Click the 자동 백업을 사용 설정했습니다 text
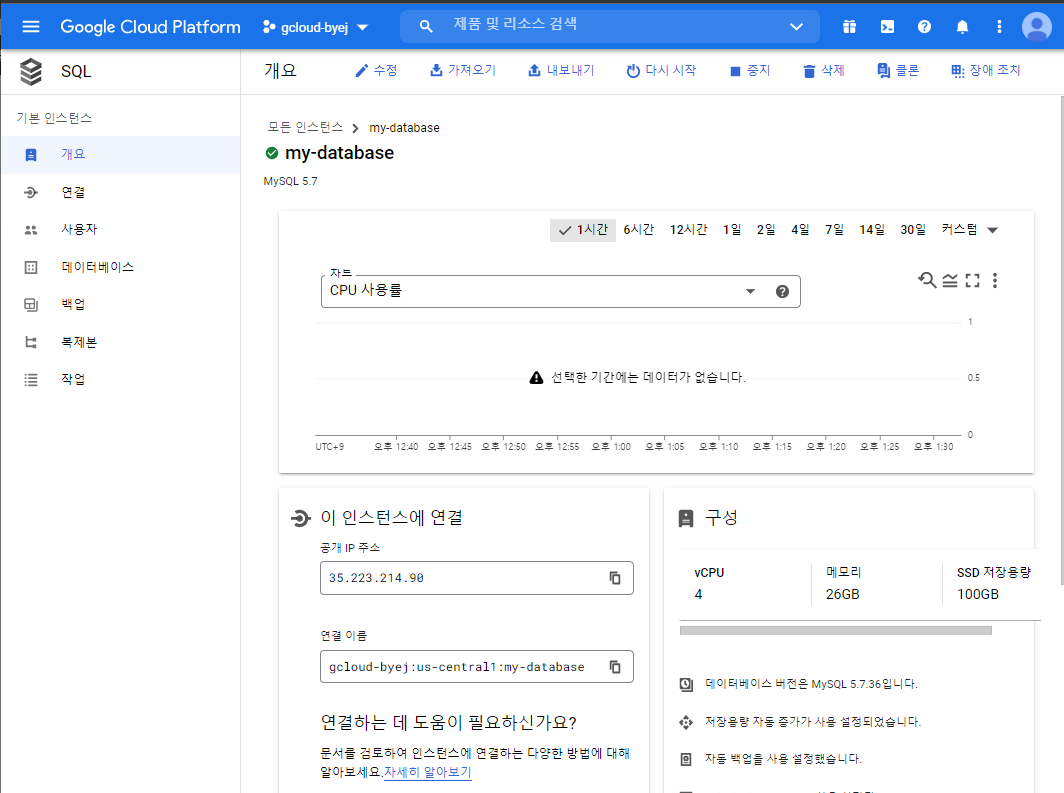1064x793 pixels. click(x=783, y=759)
